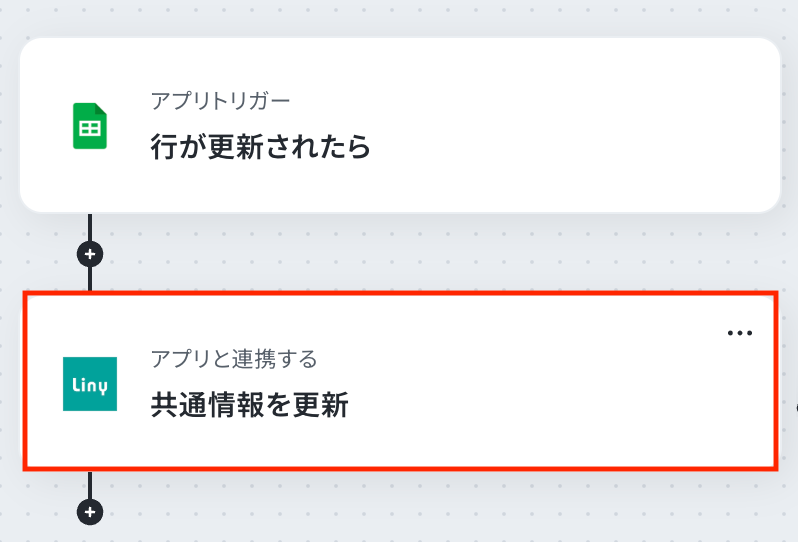Add a step below the Liny action
The image size is (798, 542).
pyautogui.click(x=90, y=512)
